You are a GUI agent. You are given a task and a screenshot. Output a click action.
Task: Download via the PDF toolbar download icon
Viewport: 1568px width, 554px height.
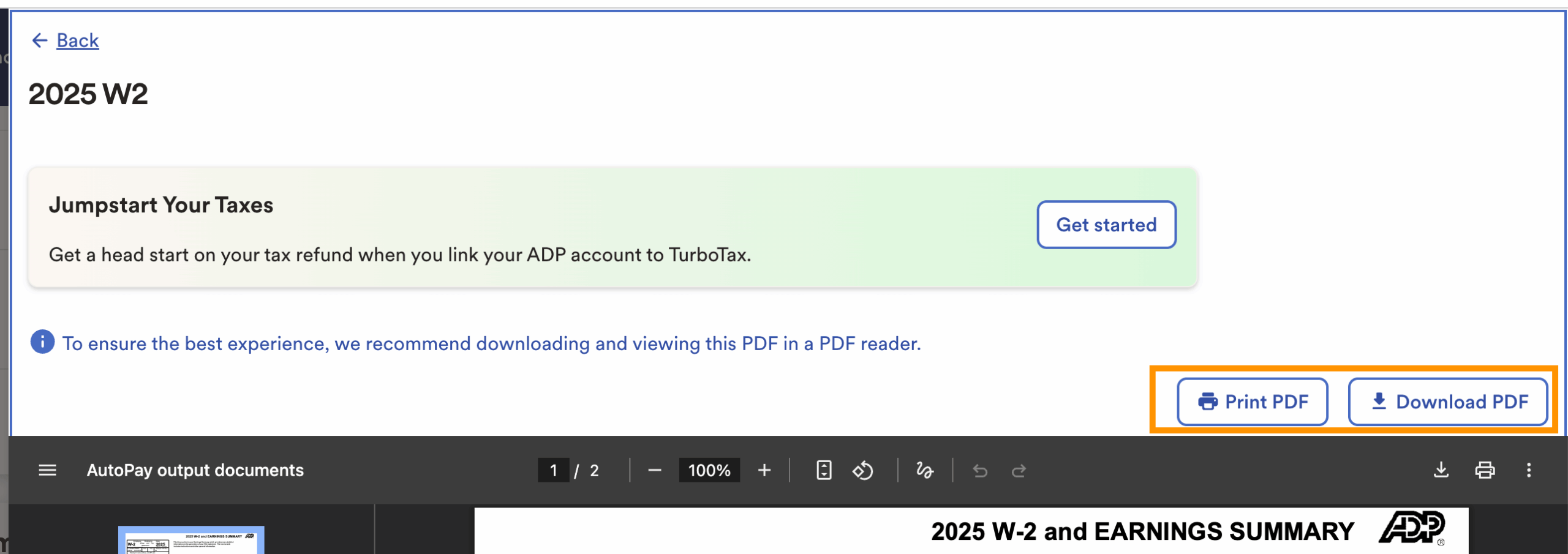(1441, 470)
